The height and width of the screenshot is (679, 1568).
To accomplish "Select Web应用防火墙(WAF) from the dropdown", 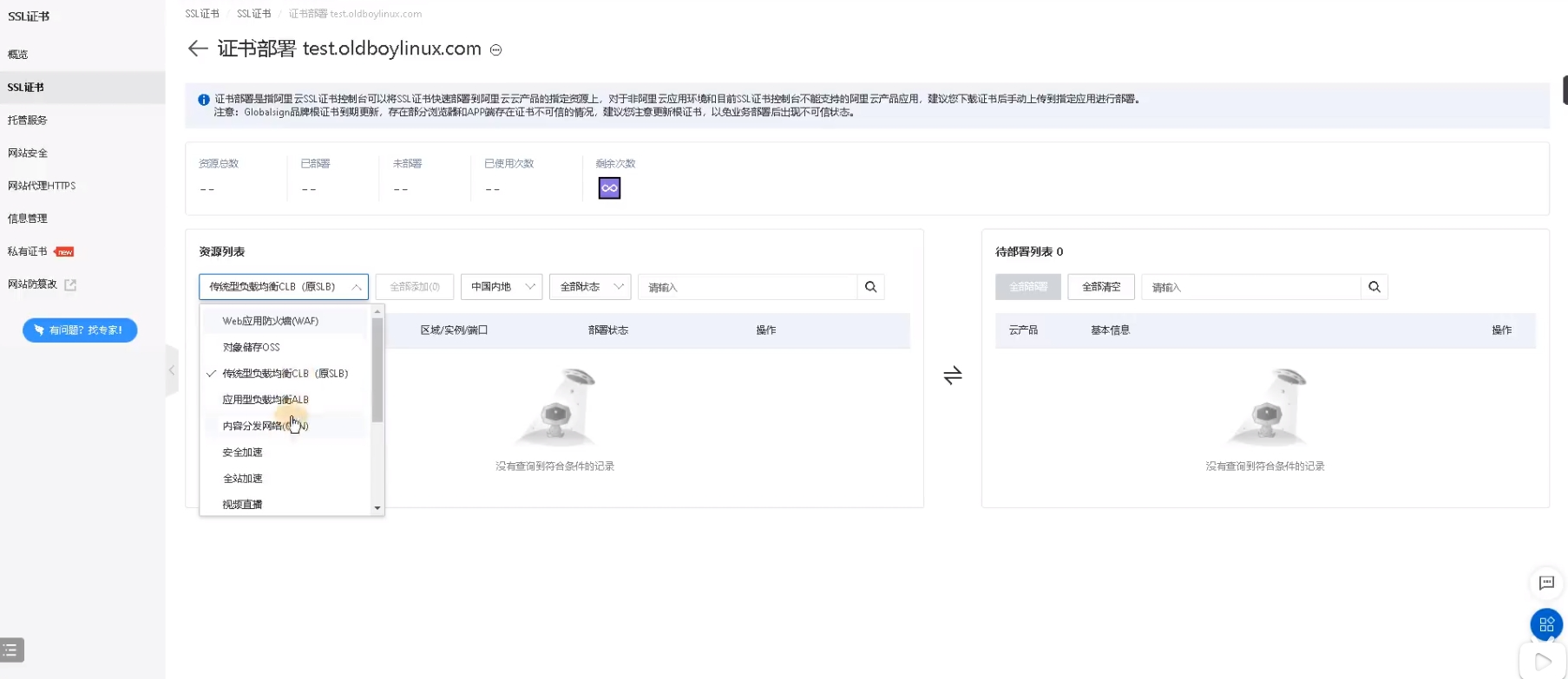I will pyautogui.click(x=285, y=321).
